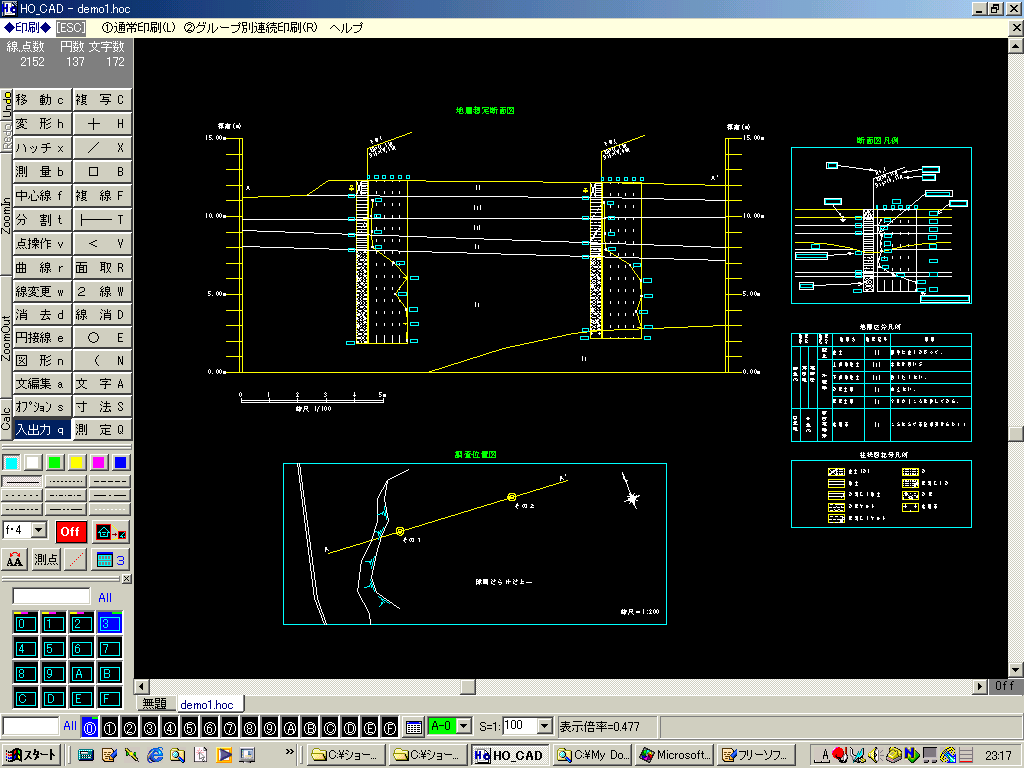Click the layer name input field
Viewport: 1024px width, 768px height.
52,596
